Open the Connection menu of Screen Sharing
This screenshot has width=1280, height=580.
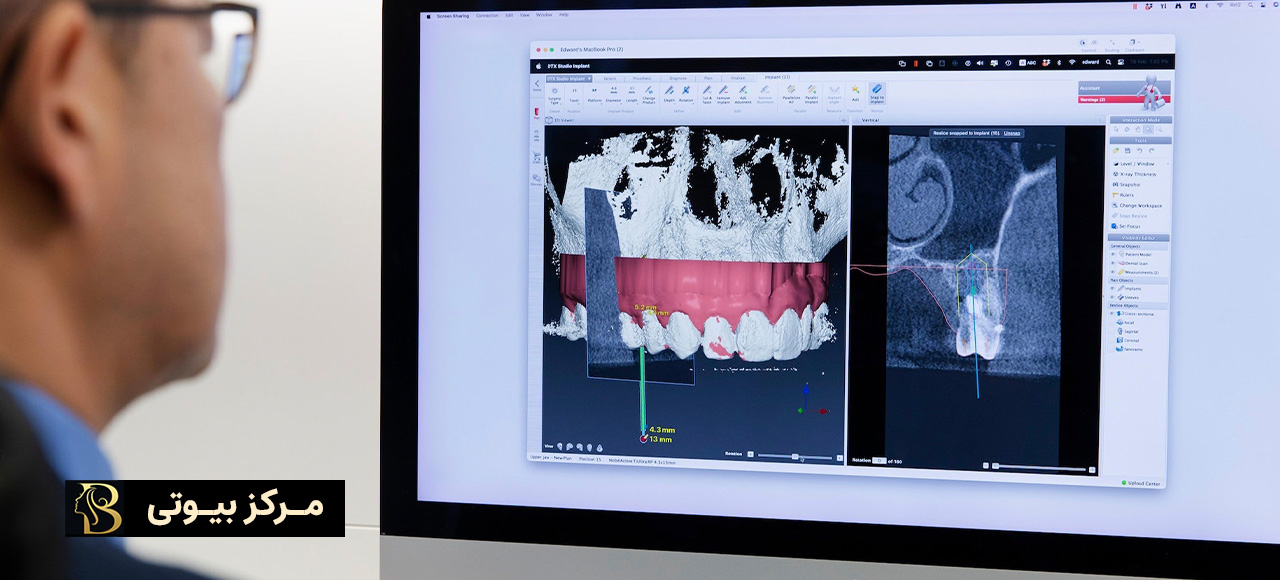(x=487, y=15)
